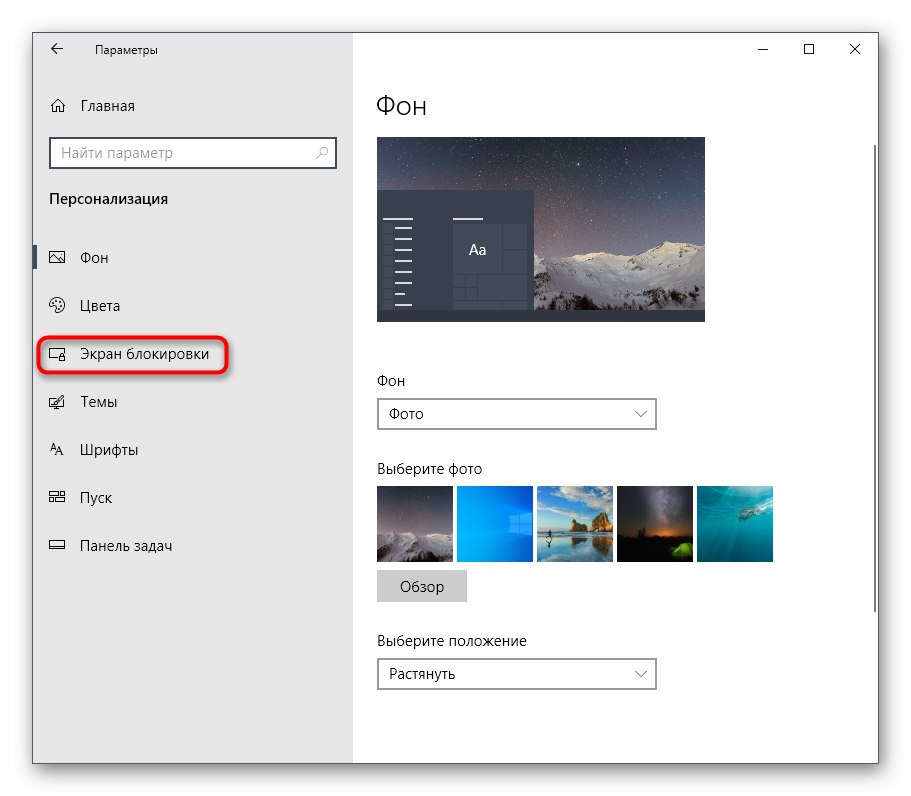Select the blue Windows default wallpaper thumbnail
911x796 pixels.
coord(494,523)
